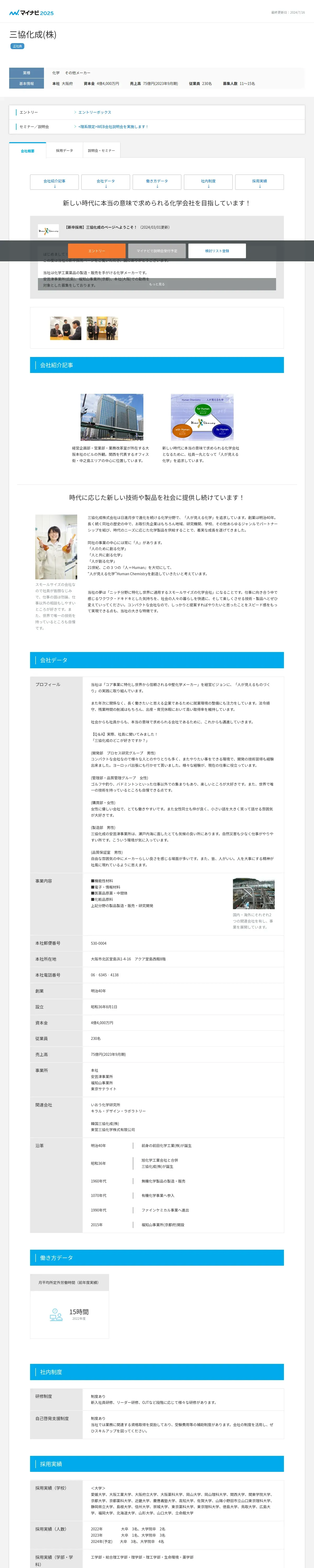
Task: Select the 最終更新日 date at top right
Action: pos(288,12)
